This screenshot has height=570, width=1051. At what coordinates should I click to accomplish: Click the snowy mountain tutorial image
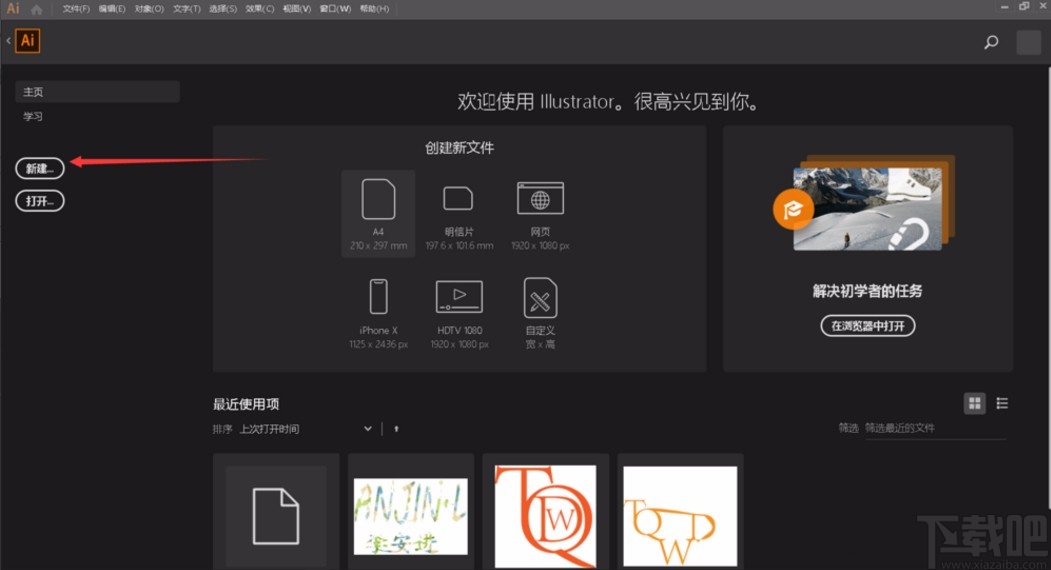tap(867, 209)
